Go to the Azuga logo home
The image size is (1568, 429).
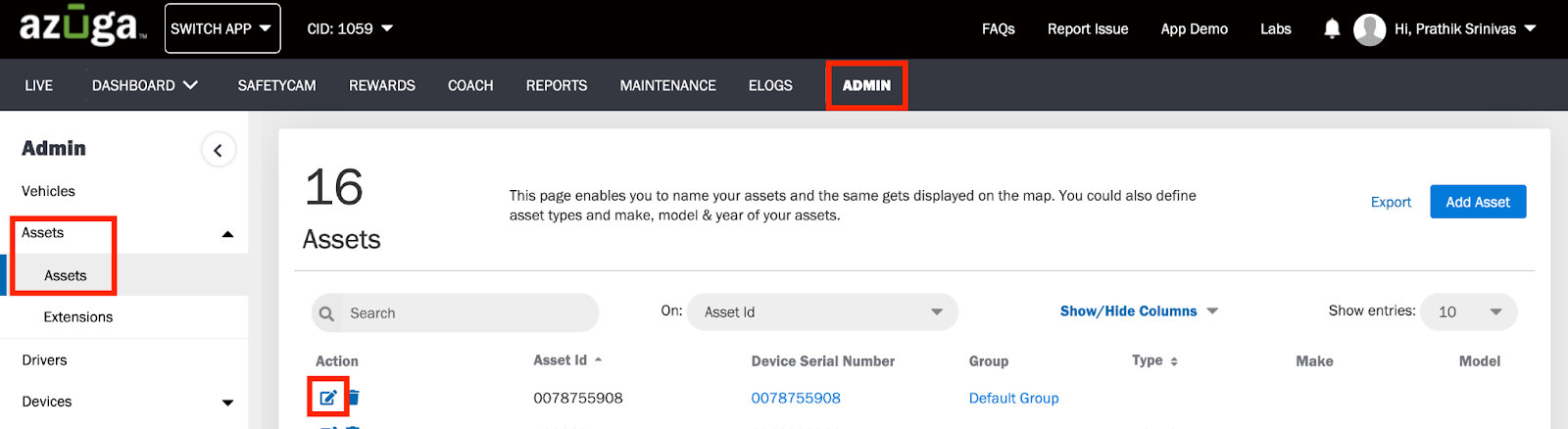coord(82,27)
